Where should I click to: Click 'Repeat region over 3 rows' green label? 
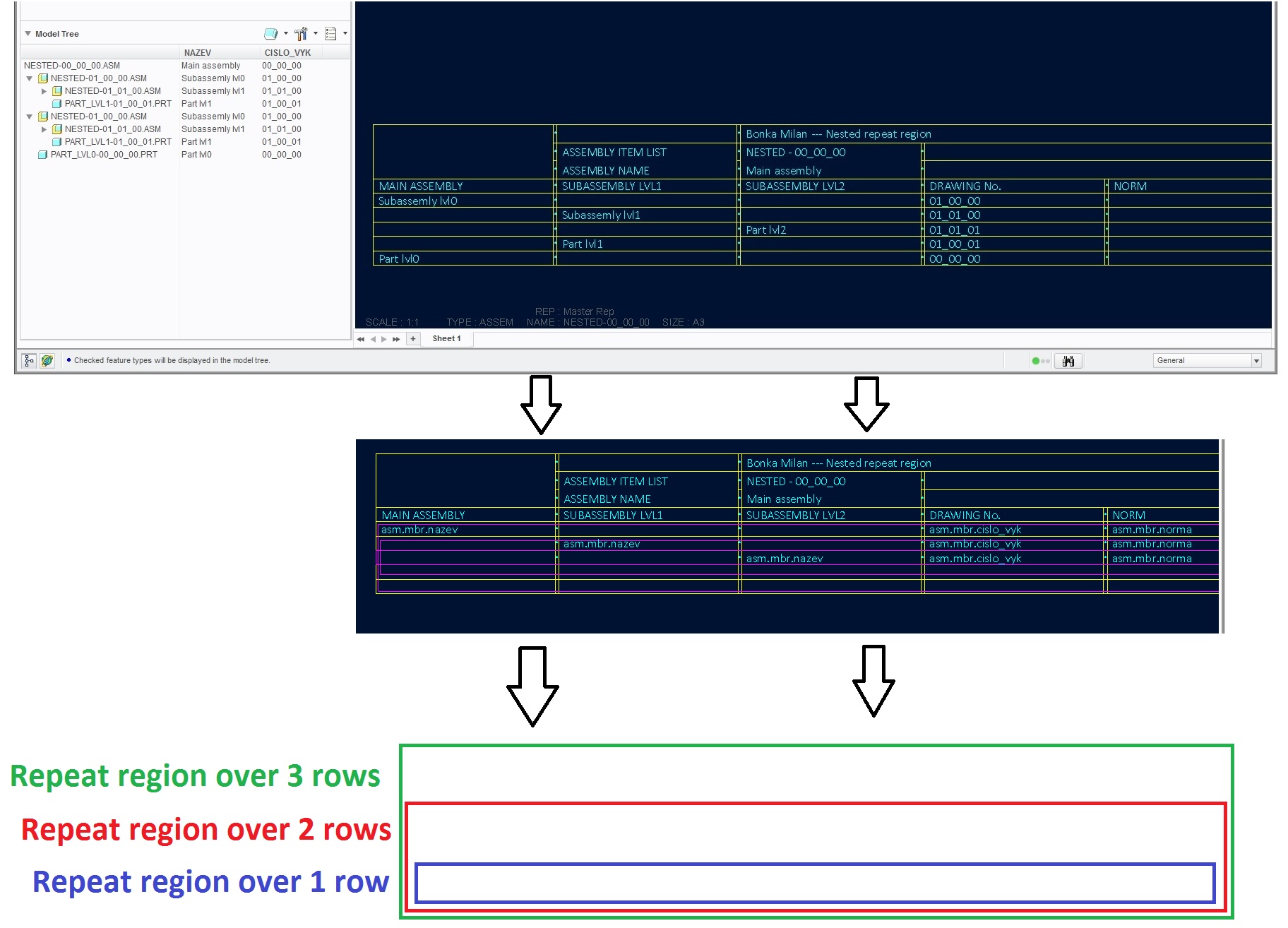[x=195, y=775]
